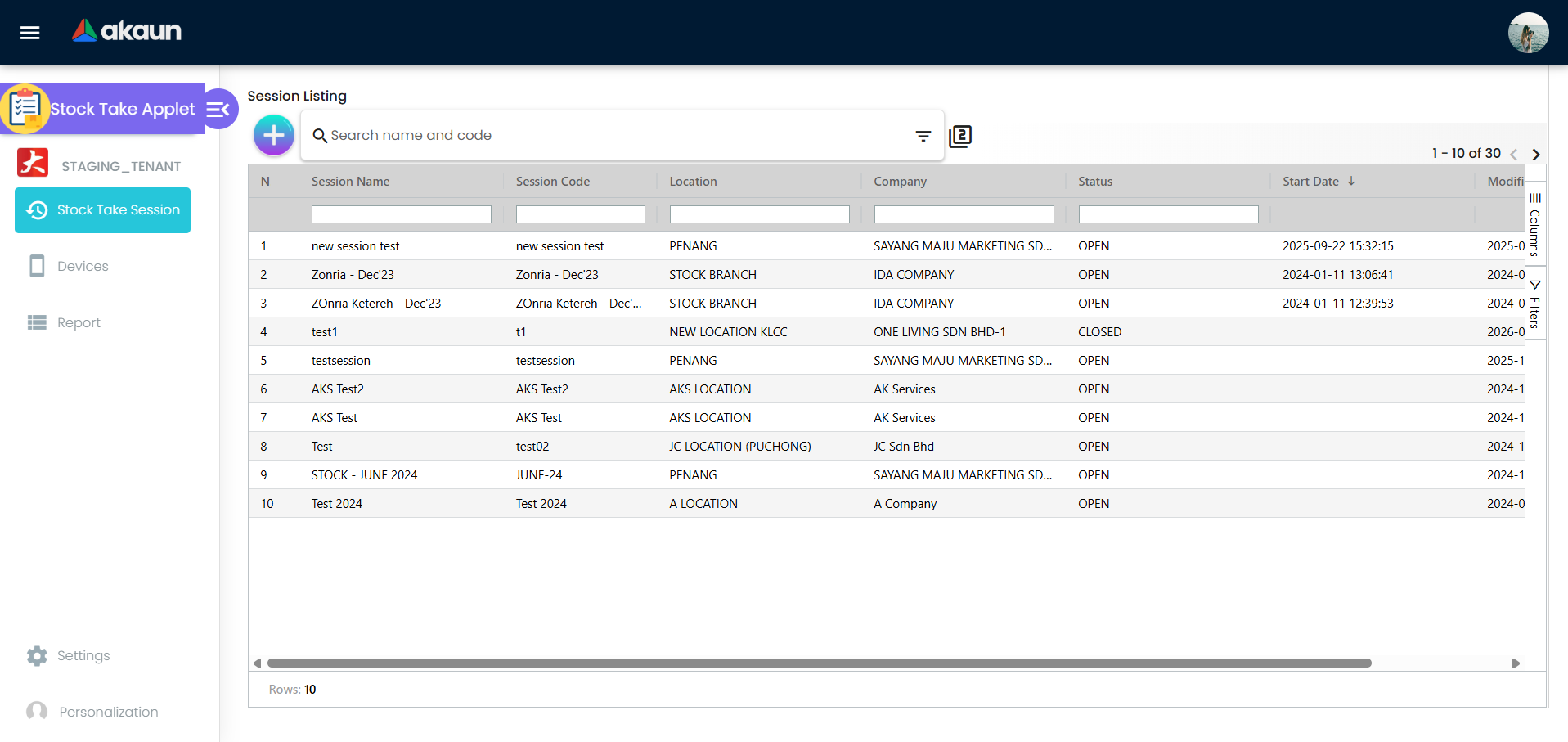This screenshot has height=742, width=1568.
Task: Open the search filter options icon
Action: coord(923,136)
